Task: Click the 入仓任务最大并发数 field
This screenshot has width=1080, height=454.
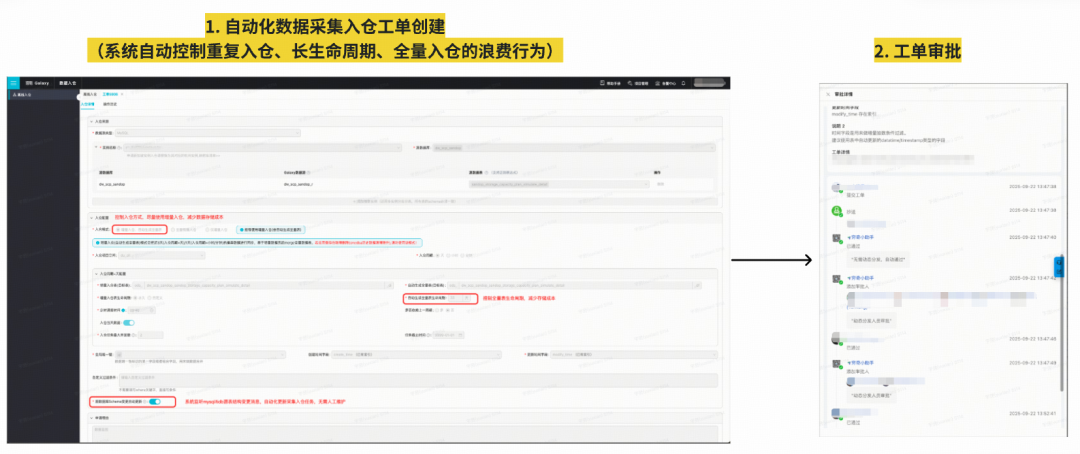Action: (x=149, y=335)
